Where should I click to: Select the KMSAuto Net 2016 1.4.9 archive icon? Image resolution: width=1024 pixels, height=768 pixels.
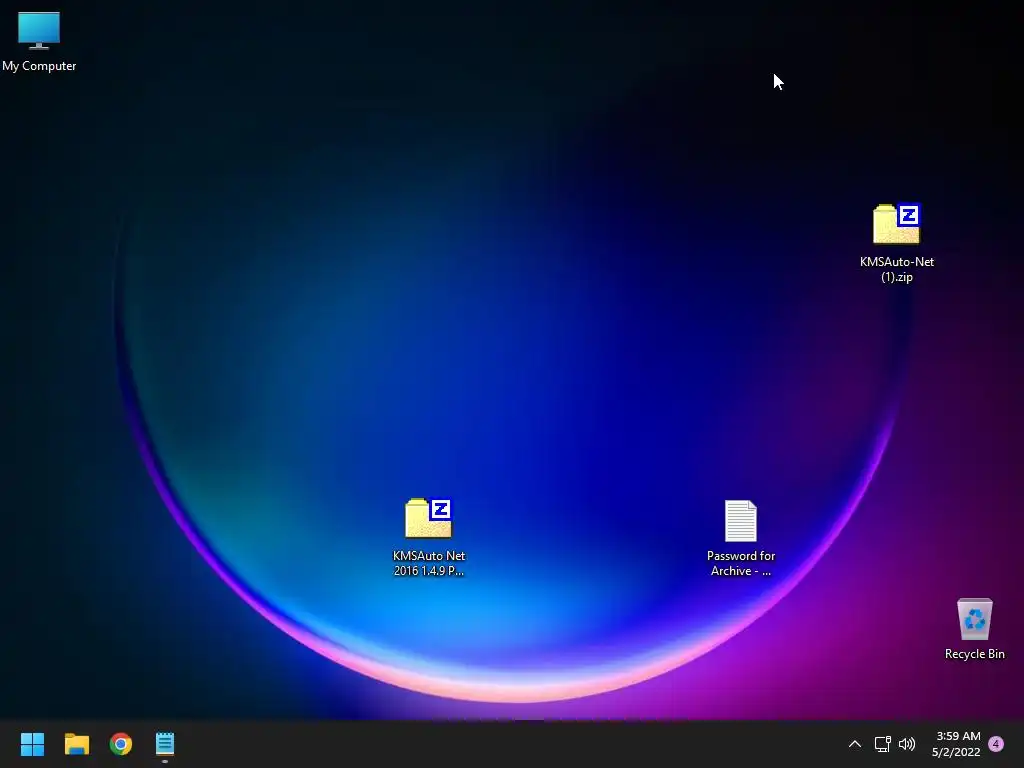(428, 519)
